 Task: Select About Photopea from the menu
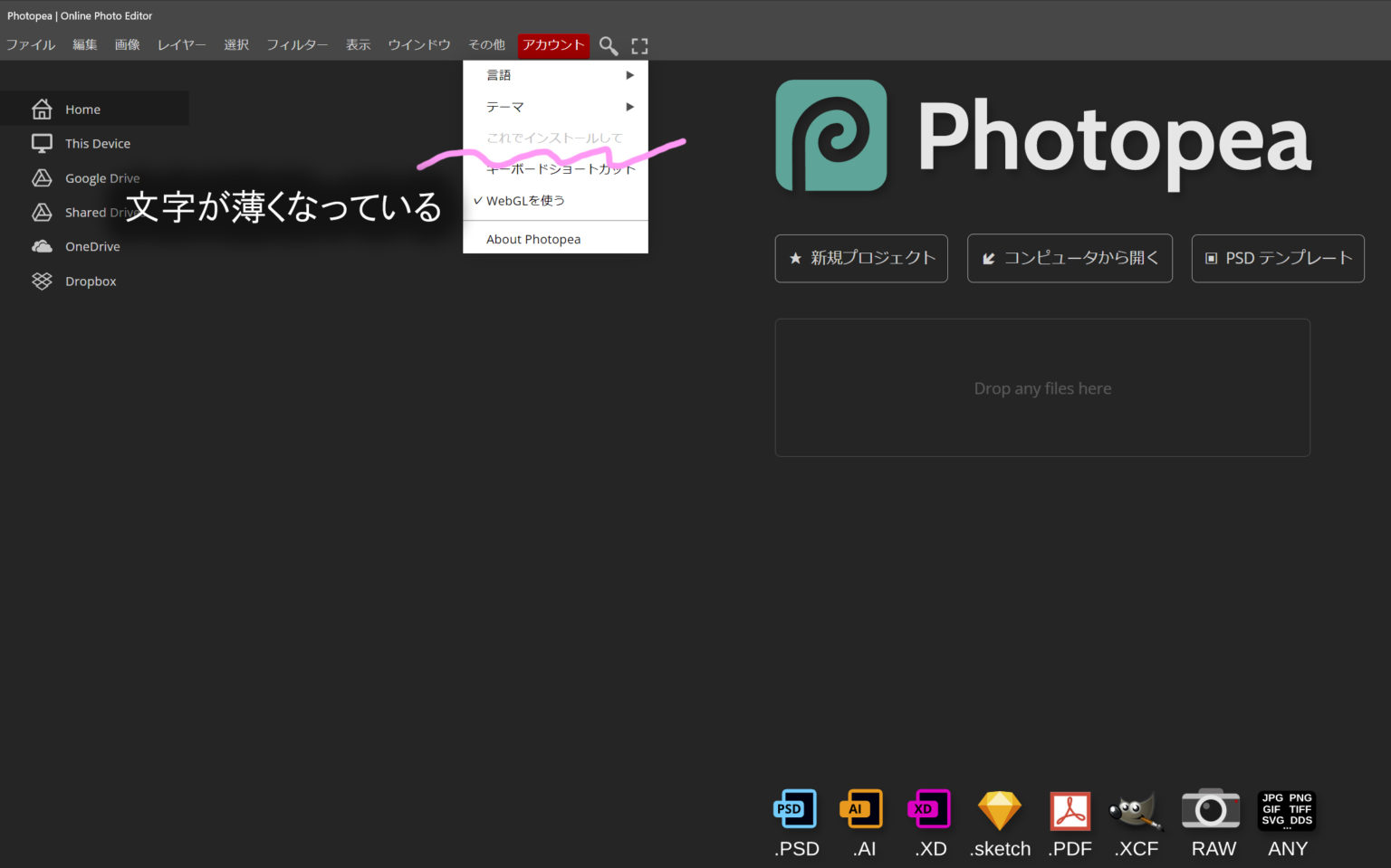(532, 238)
